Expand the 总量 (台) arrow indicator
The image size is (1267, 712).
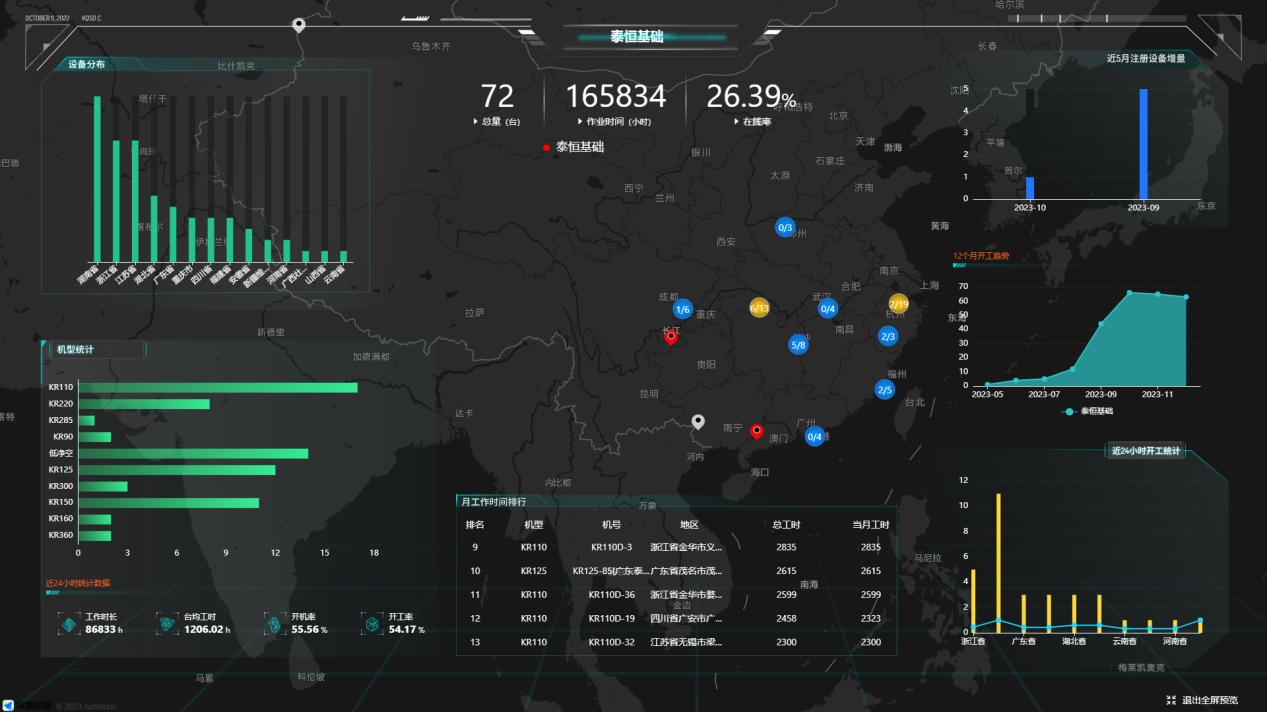pyautogui.click(x=476, y=121)
